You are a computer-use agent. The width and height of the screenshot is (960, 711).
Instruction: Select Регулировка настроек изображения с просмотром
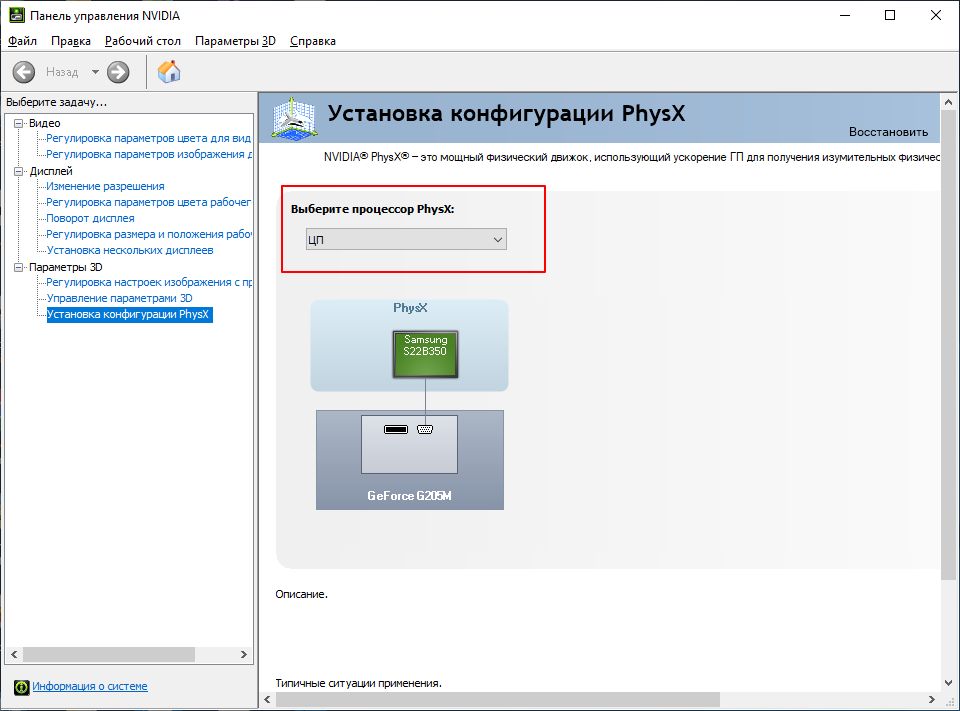pyautogui.click(x=149, y=282)
